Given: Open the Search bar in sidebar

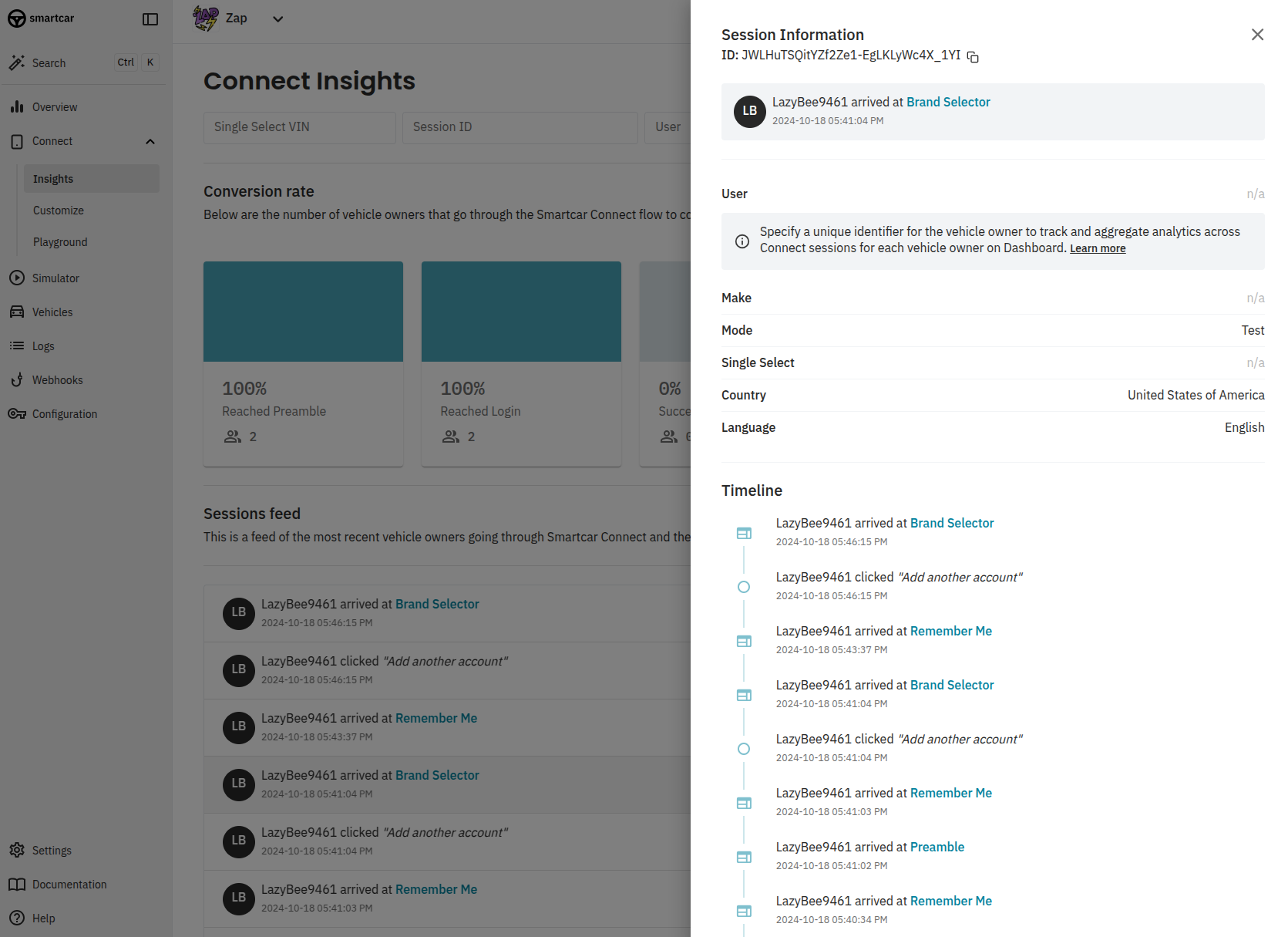Looking at the screenshot, I should pyautogui.click(x=83, y=62).
